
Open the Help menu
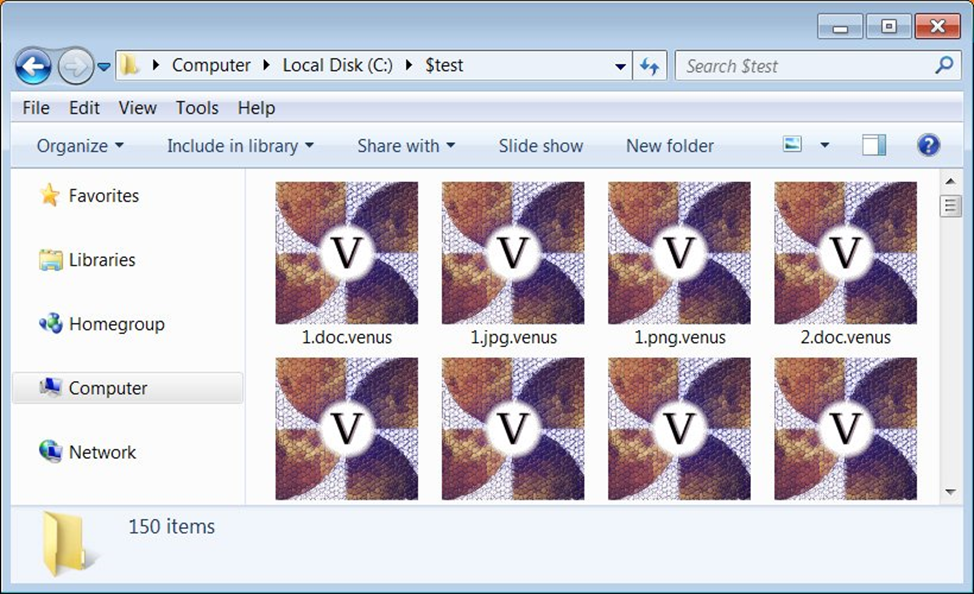(x=256, y=108)
